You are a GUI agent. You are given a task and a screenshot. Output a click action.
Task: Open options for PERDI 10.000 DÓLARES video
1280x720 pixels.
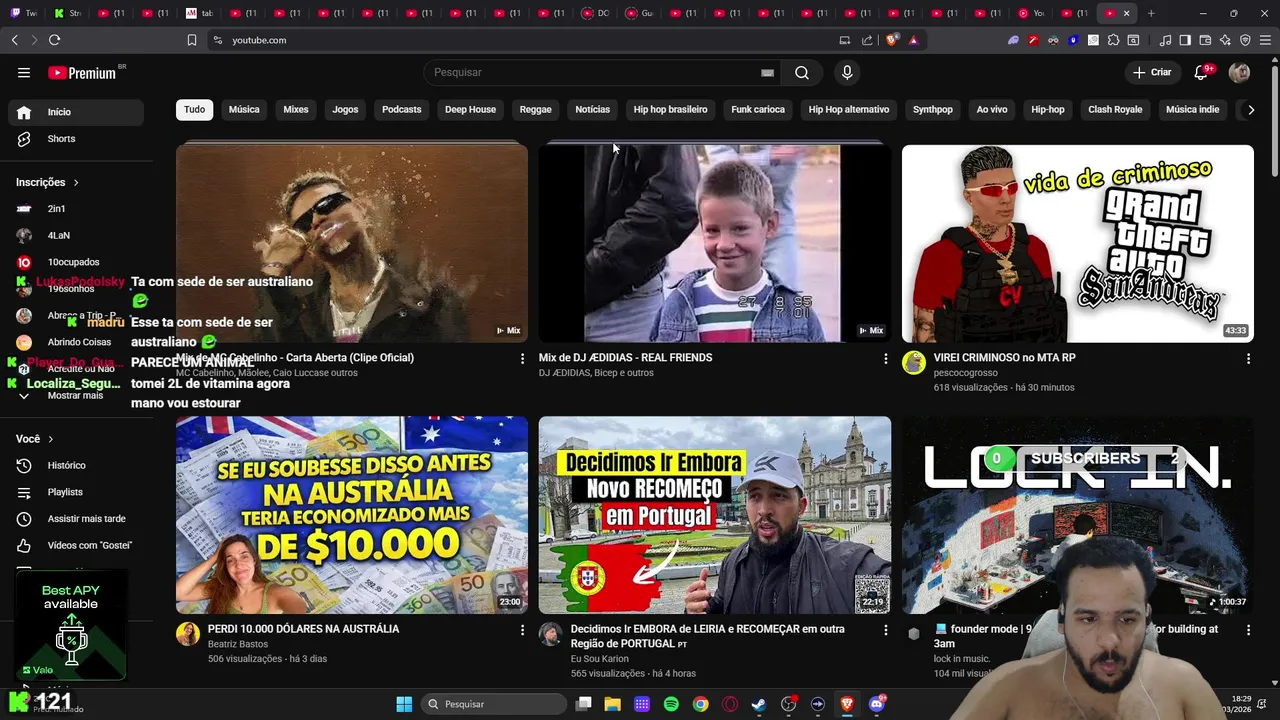(x=522, y=630)
